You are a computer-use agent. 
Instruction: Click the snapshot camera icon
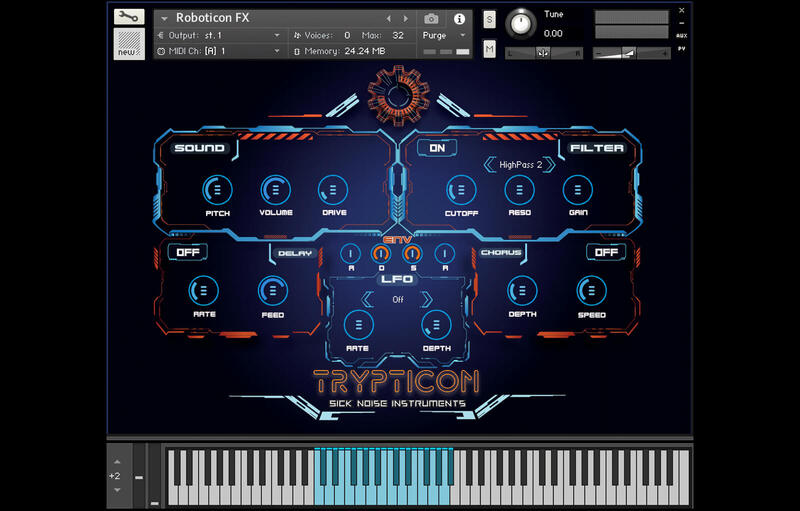431,18
